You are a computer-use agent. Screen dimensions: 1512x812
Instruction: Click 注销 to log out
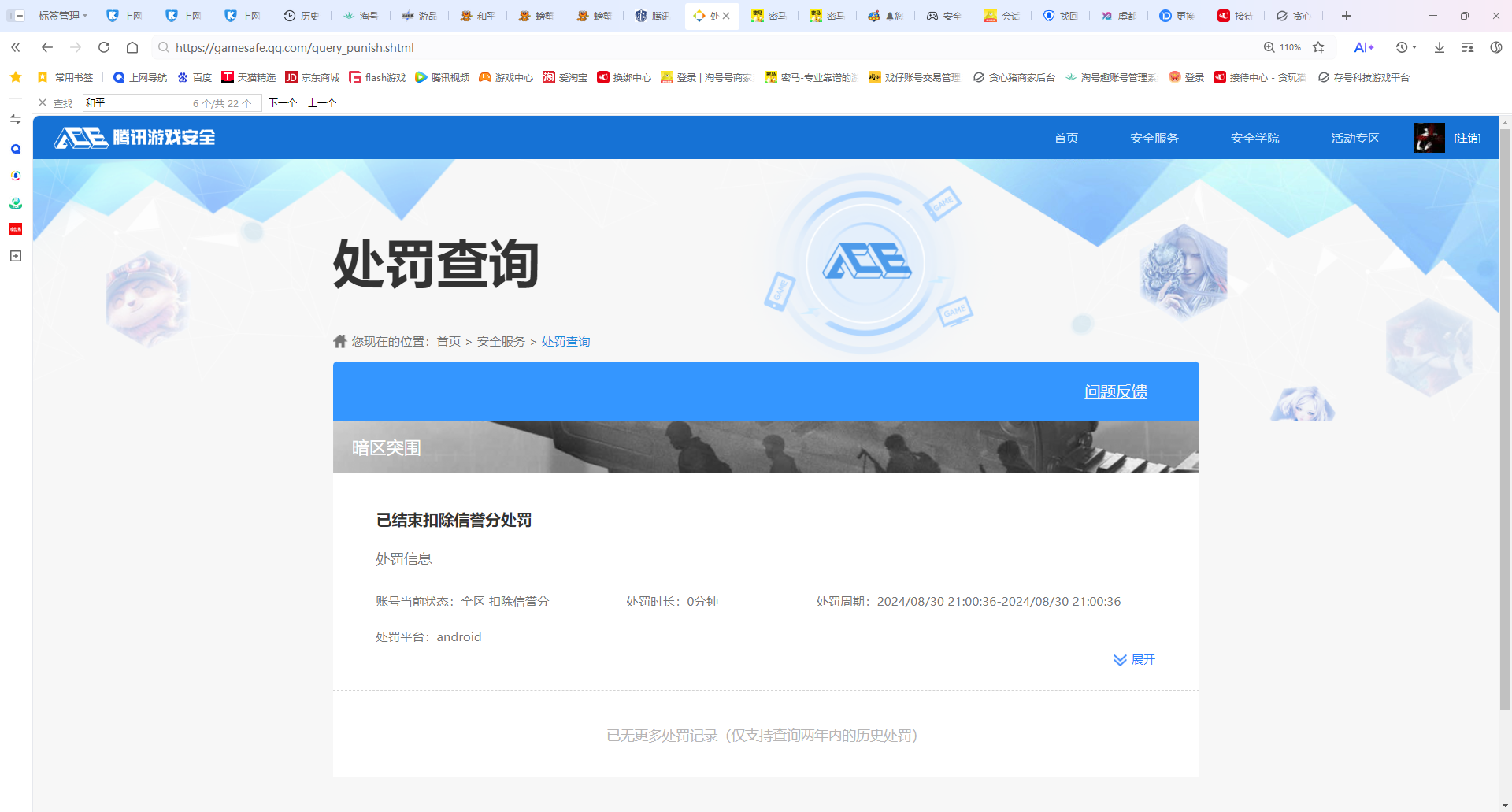pos(1467,138)
